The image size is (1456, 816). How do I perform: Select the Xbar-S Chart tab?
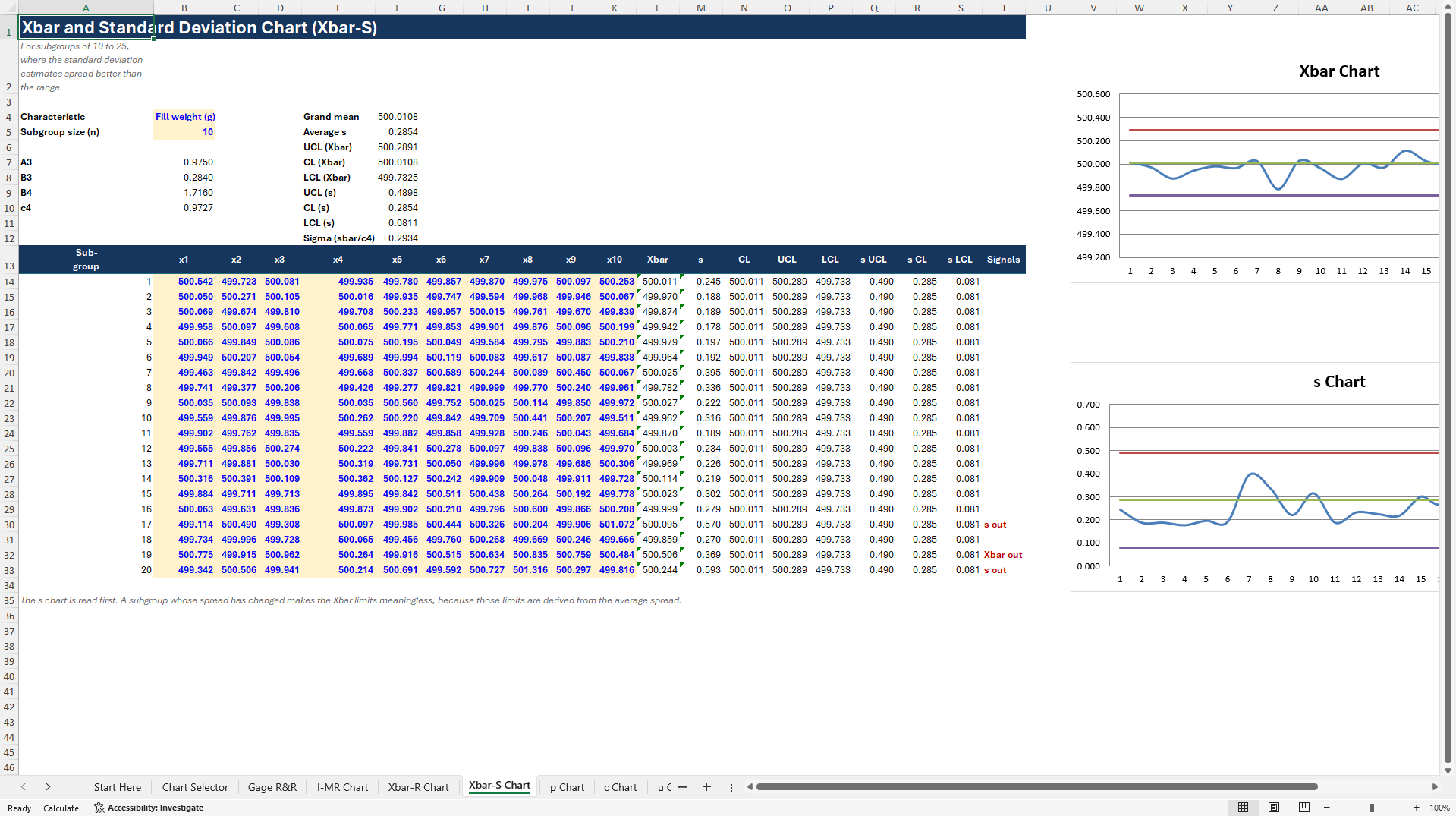pos(499,786)
